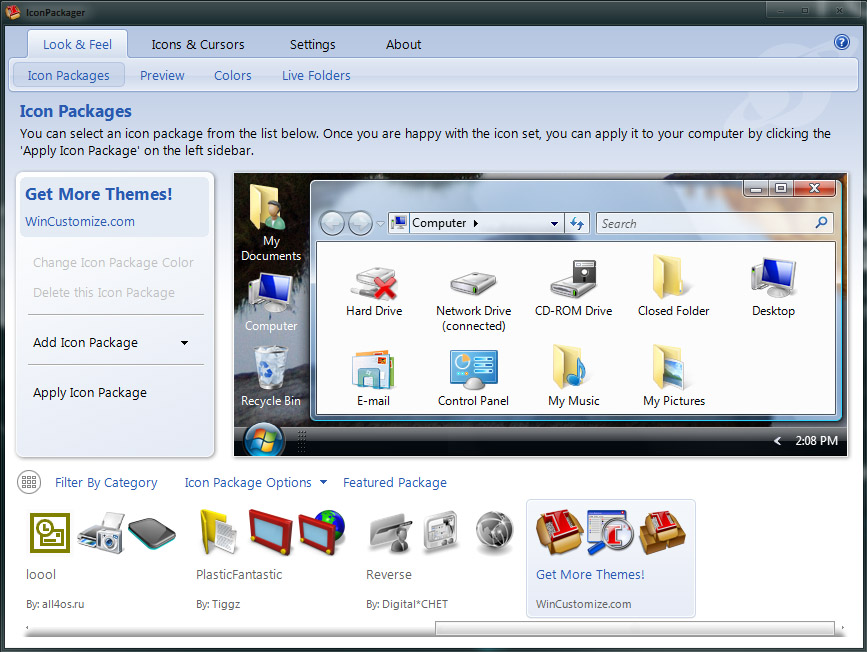Click the Windows Start orb in preview
867x652 pixels.
coord(264,440)
